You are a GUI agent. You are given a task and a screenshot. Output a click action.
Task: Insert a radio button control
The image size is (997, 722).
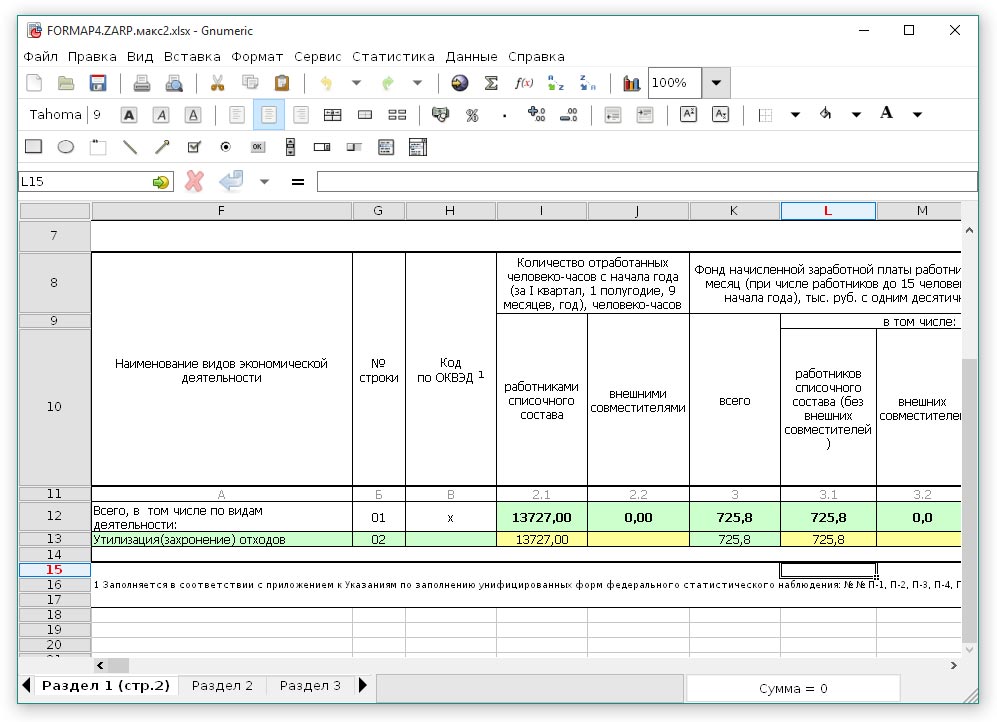pos(225,147)
